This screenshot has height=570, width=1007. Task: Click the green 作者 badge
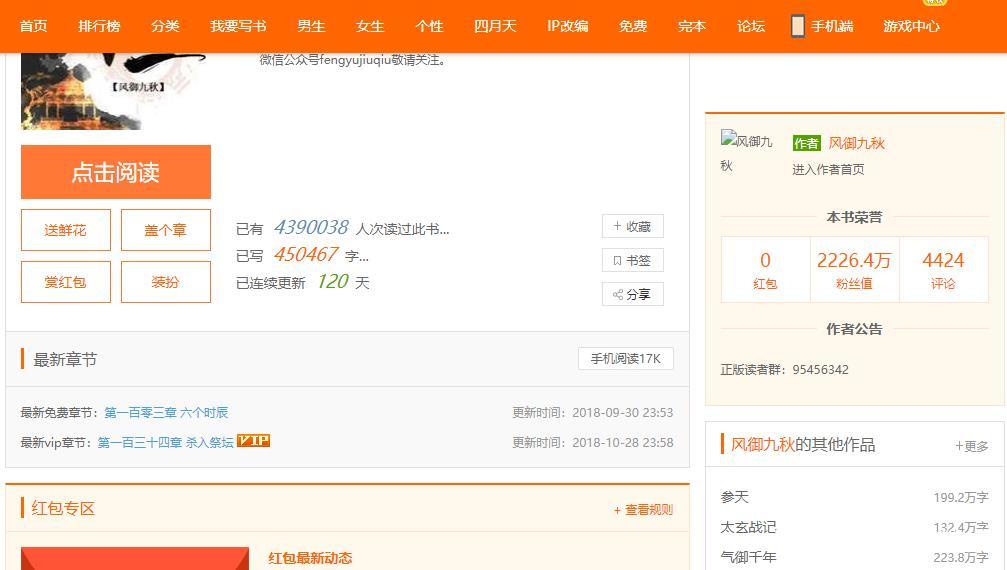click(x=806, y=143)
